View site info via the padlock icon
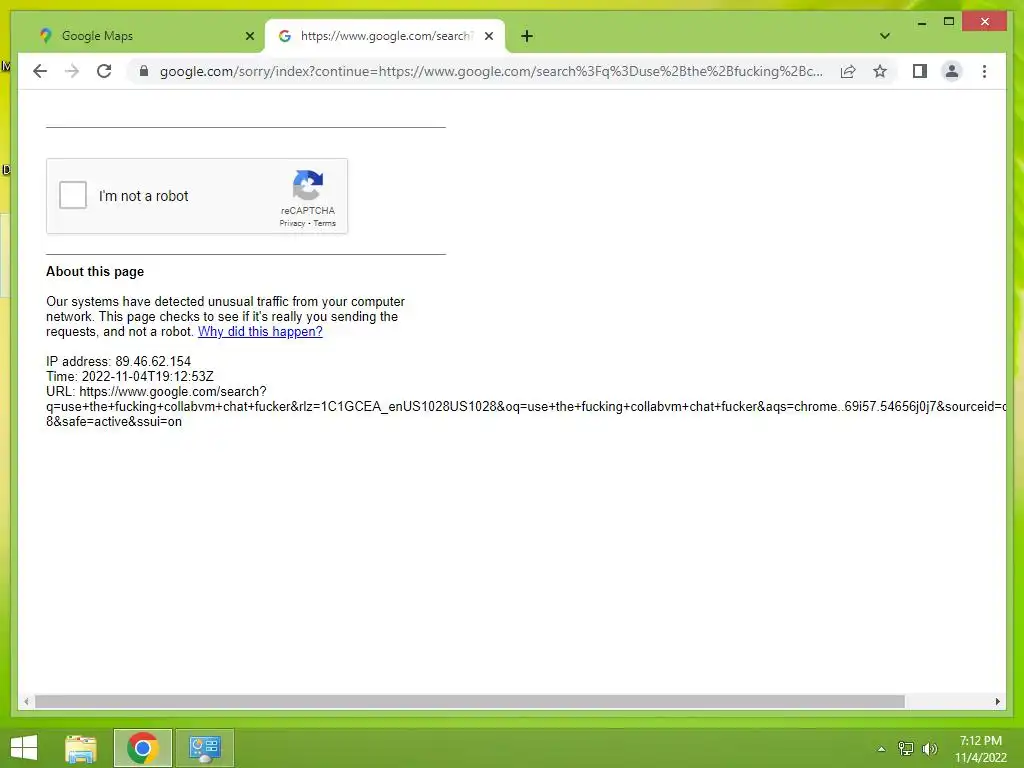 coord(144,71)
